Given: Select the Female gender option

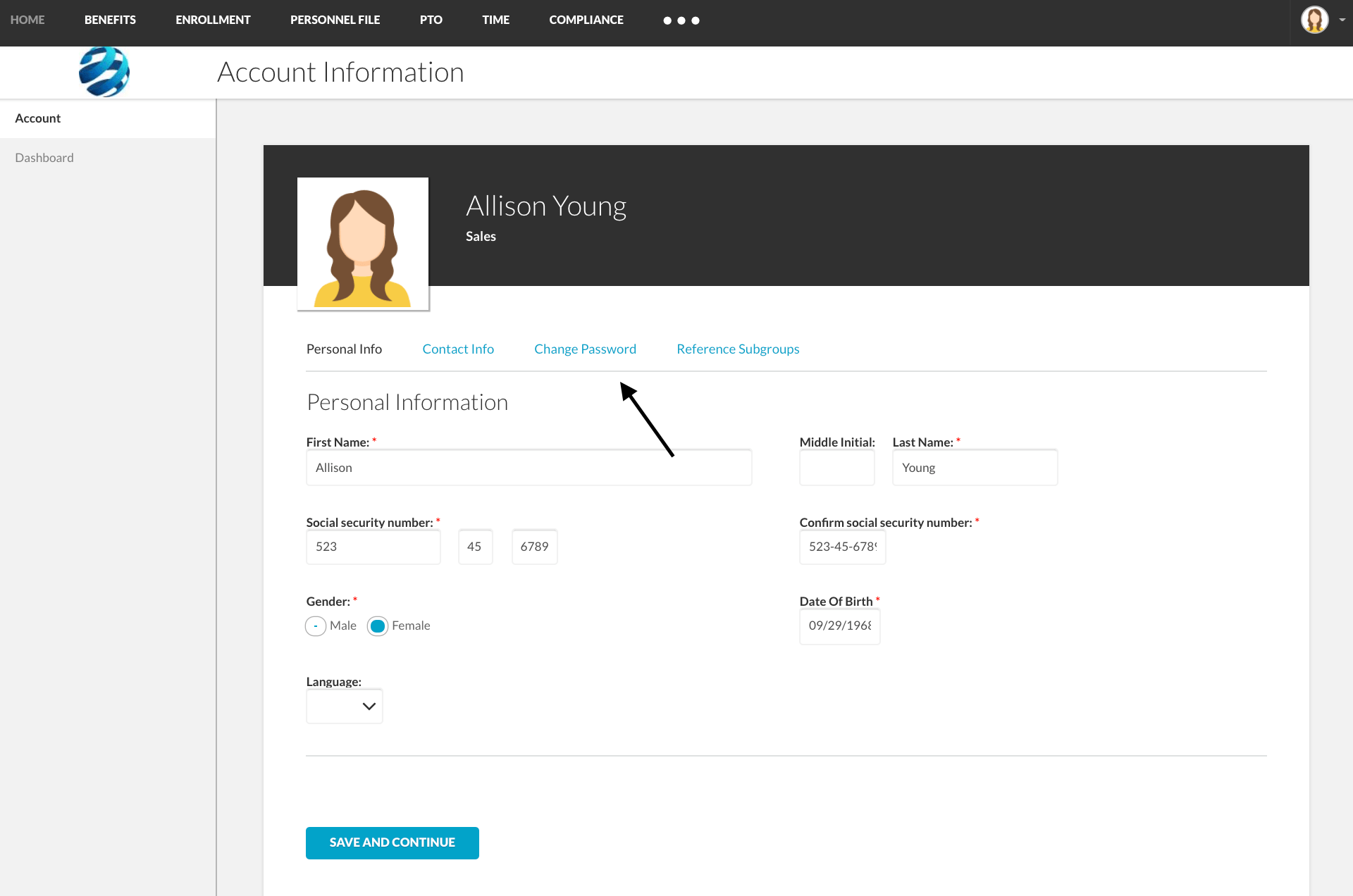Looking at the screenshot, I should 377,626.
